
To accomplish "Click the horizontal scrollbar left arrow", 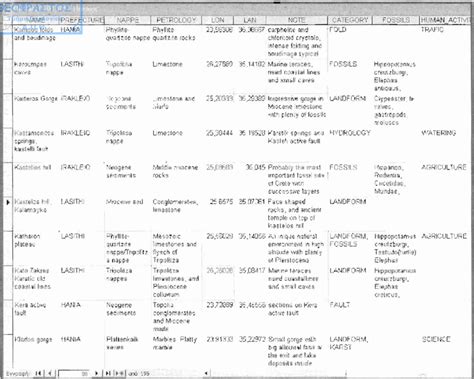I will click(206, 374).
